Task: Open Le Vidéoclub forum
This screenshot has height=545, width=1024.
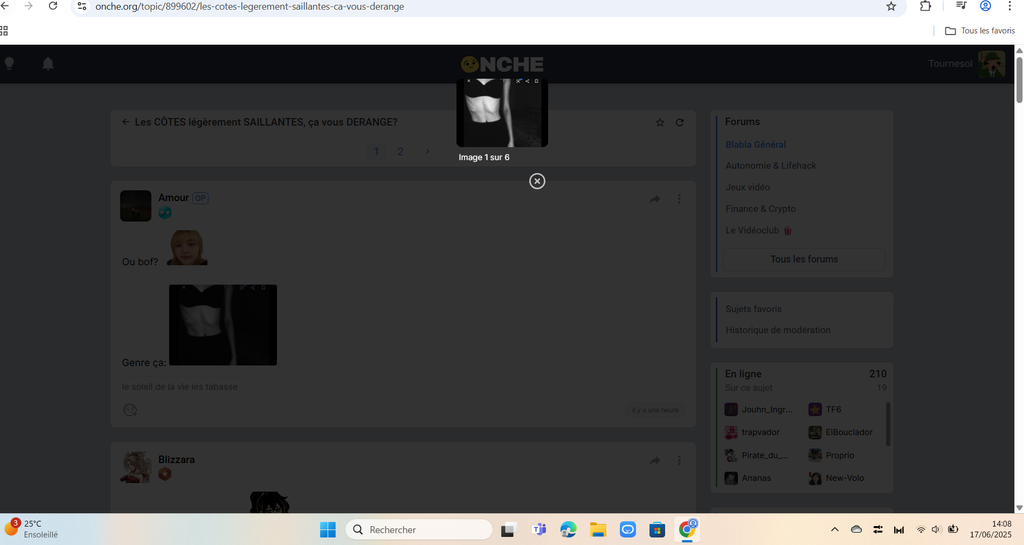Action: (758, 230)
